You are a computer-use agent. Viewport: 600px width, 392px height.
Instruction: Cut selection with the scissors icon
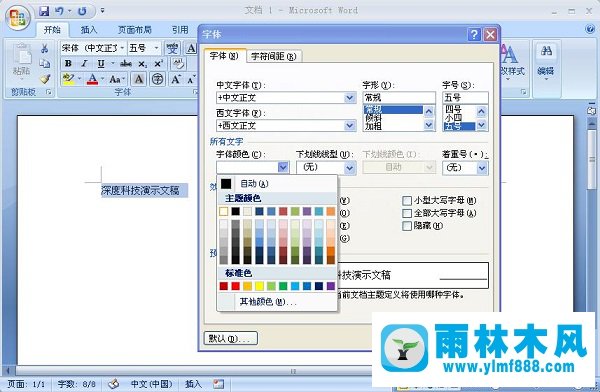tap(45, 49)
